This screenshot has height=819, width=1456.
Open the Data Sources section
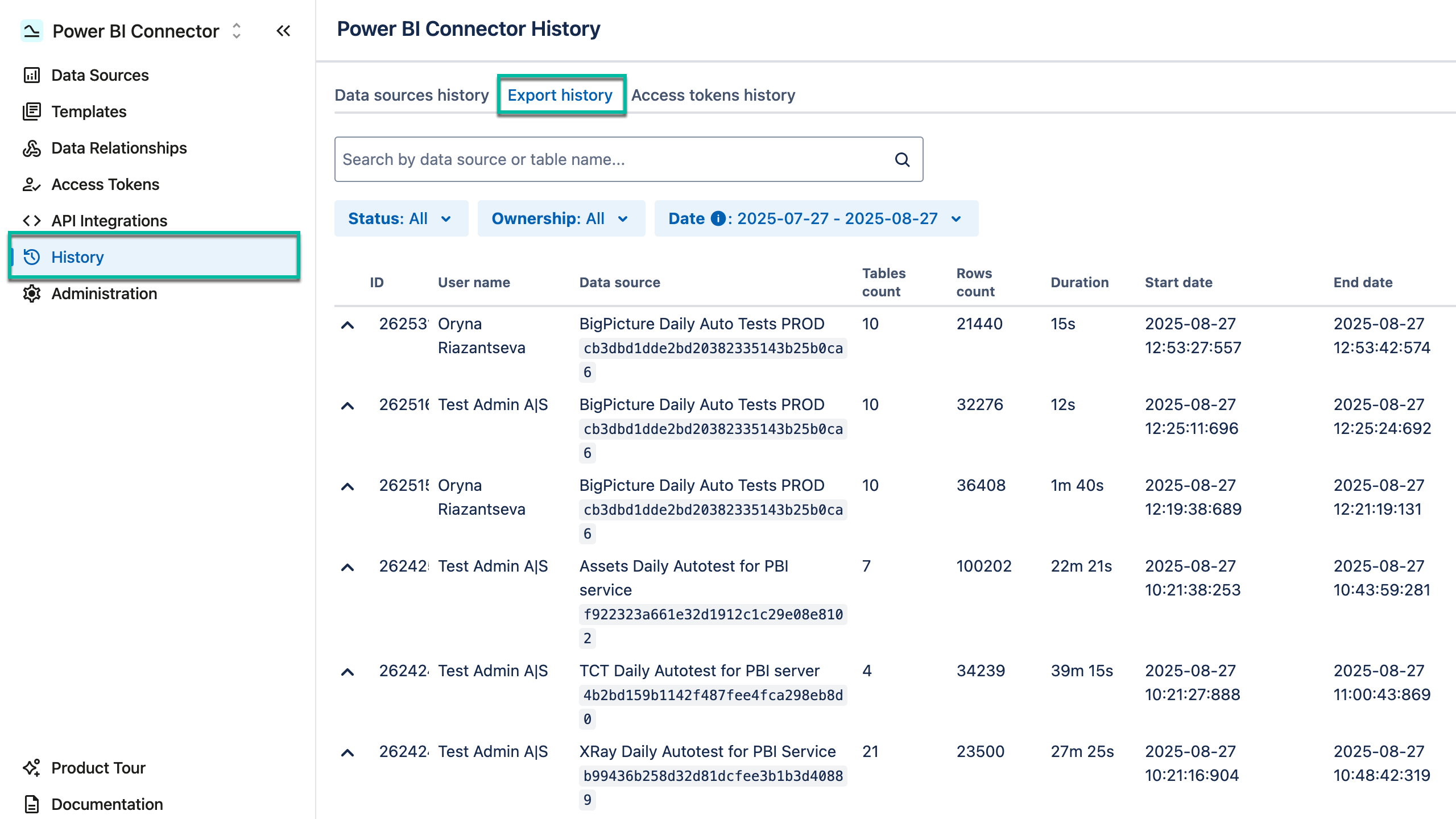coord(100,75)
